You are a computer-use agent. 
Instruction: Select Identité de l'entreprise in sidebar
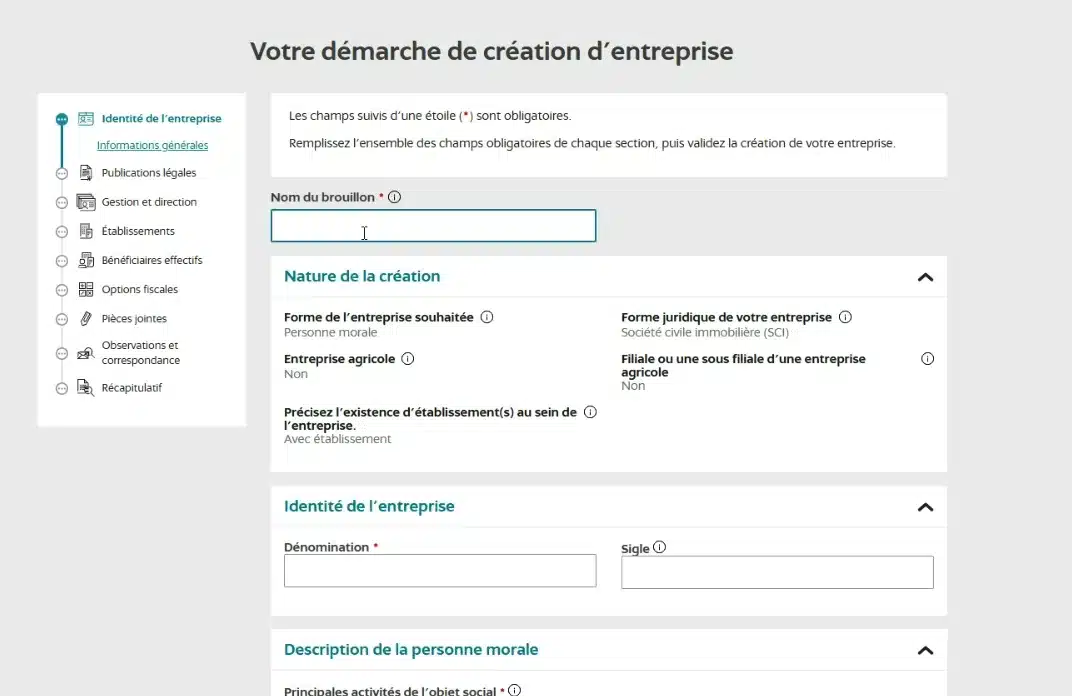coord(161,119)
